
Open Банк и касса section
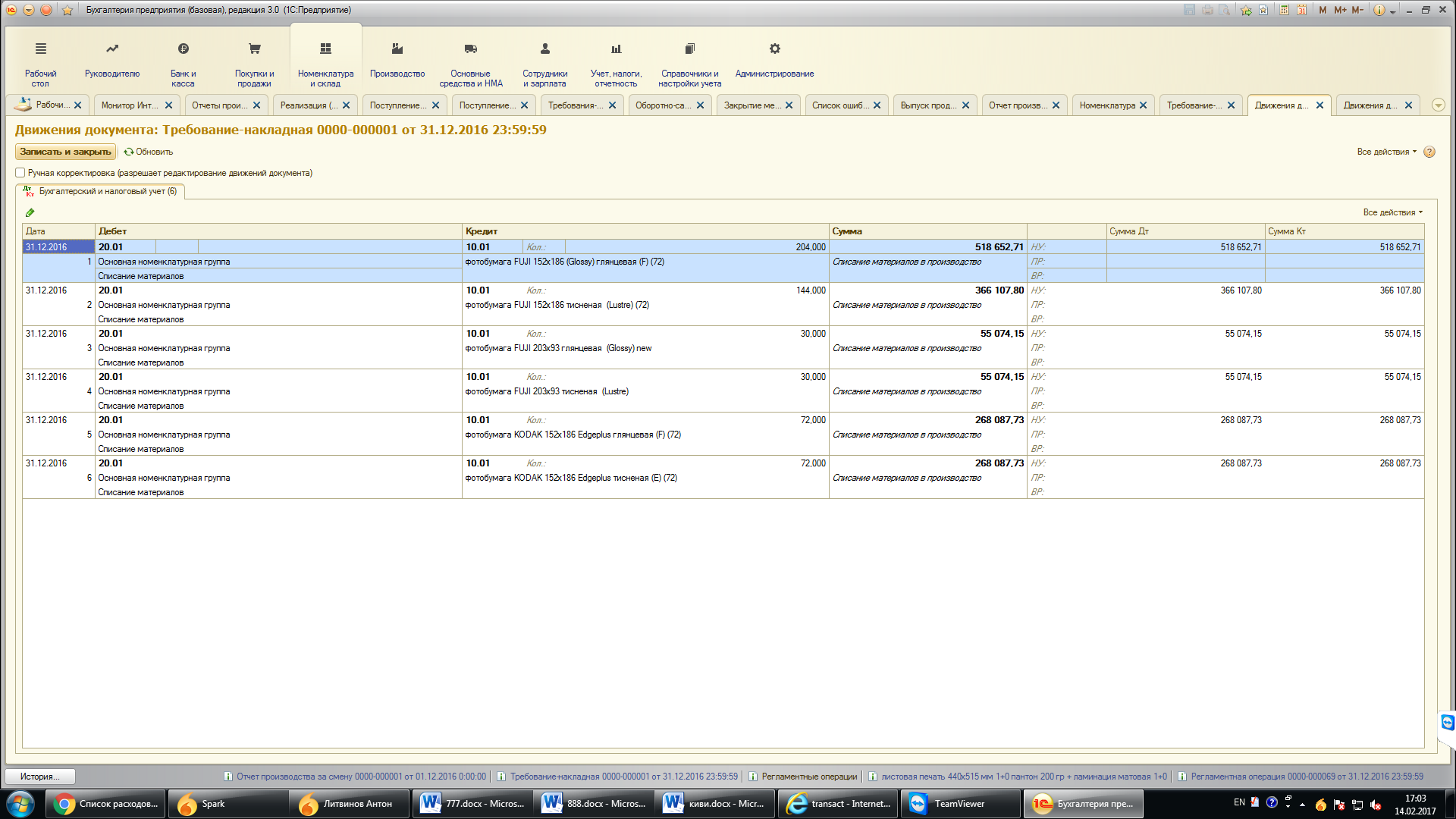pyautogui.click(x=183, y=59)
